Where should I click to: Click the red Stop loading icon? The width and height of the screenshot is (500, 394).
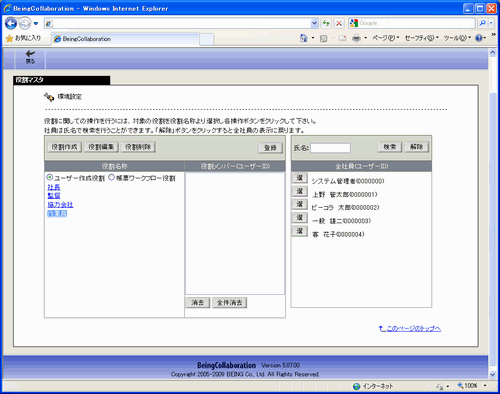(x=339, y=23)
